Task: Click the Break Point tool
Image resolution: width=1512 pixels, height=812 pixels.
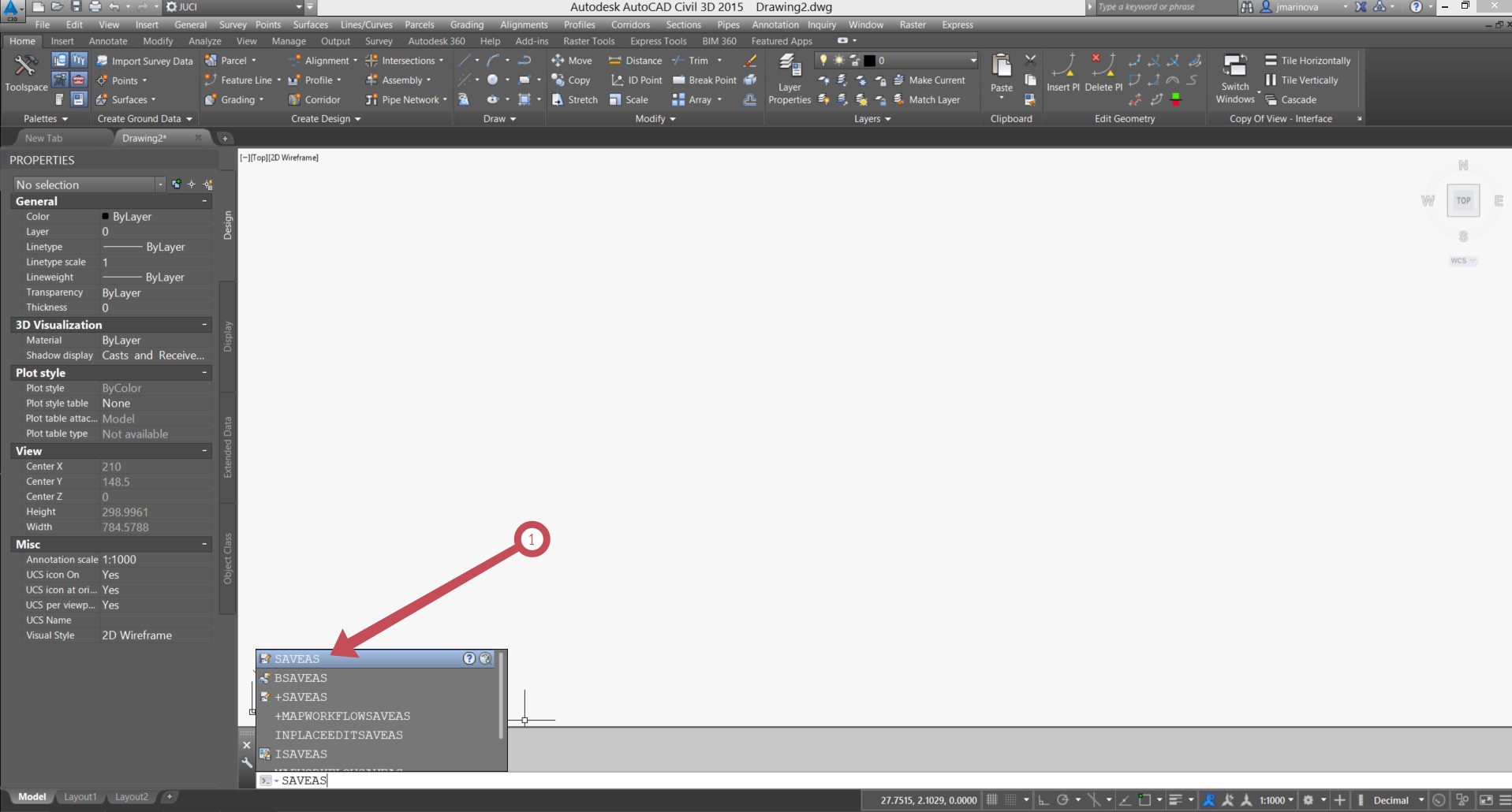Action: [704, 80]
